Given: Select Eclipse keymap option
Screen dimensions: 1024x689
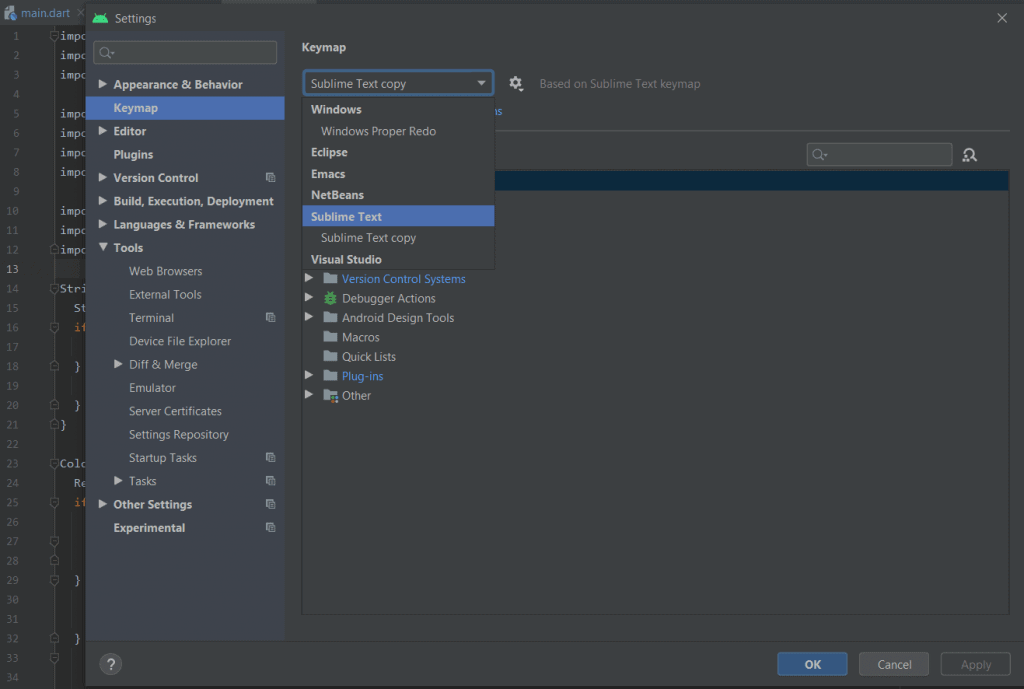Looking at the screenshot, I should 398,152.
